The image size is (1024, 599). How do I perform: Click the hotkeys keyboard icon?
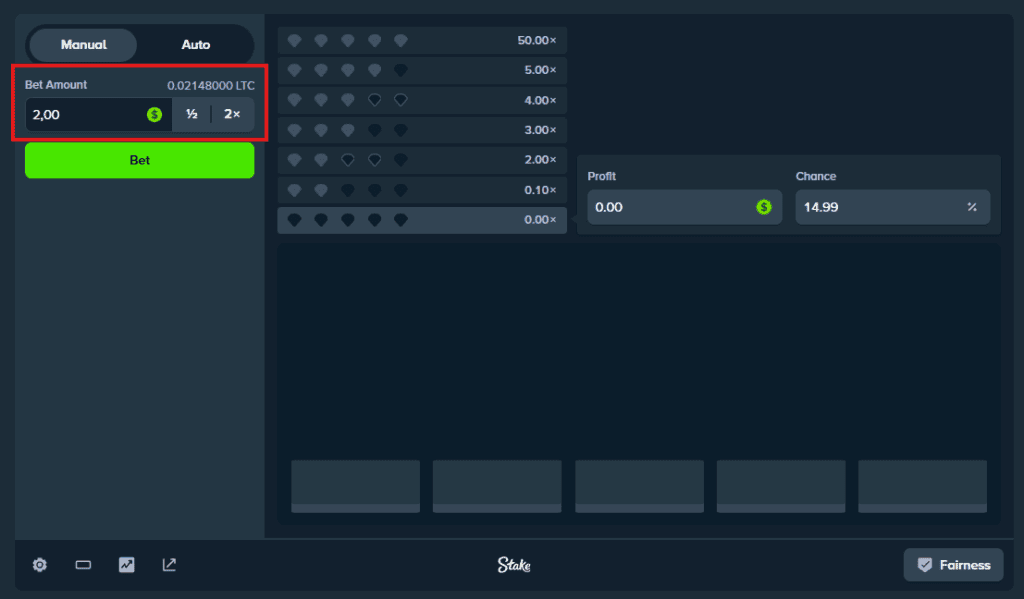coord(82,564)
